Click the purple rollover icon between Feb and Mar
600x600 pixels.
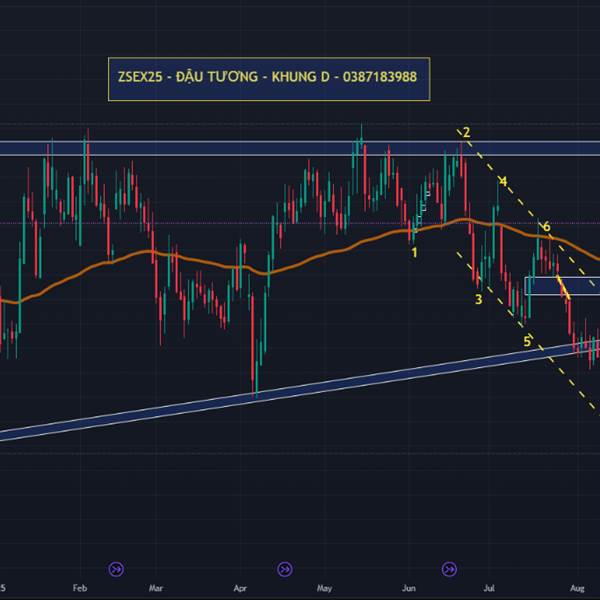pyautogui.click(x=116, y=569)
